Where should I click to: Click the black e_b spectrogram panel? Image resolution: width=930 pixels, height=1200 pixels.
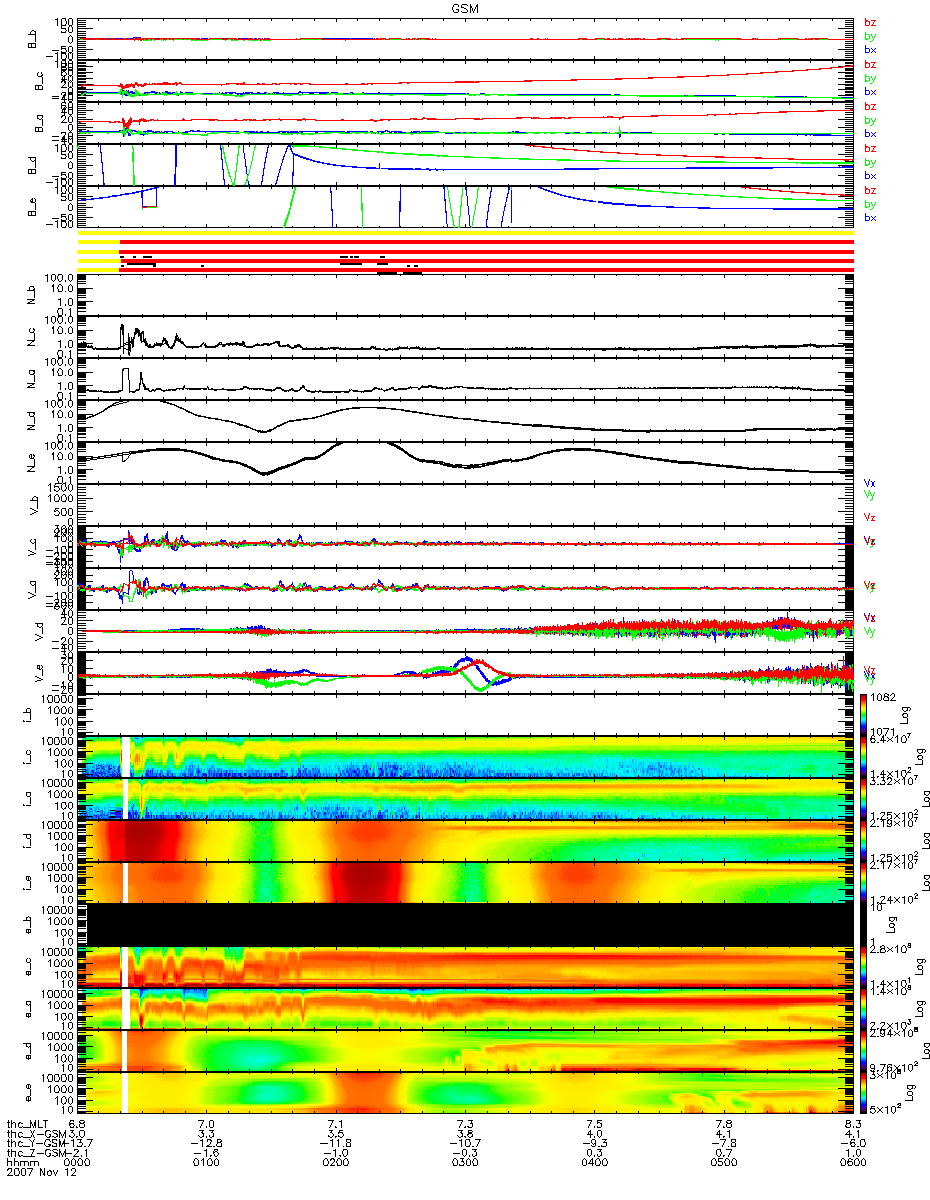pyautogui.click(x=464, y=924)
